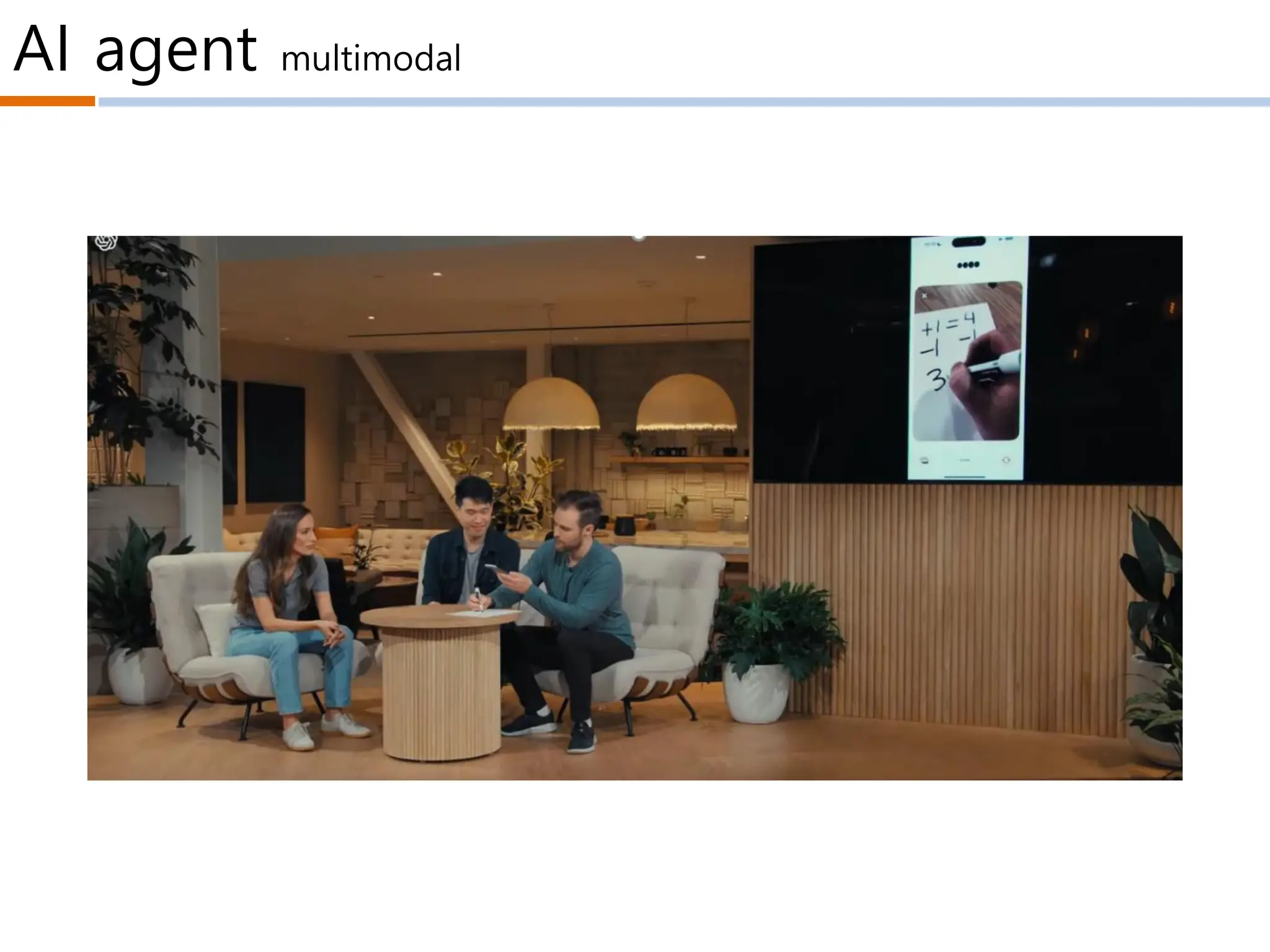The image size is (1270, 952).
Task: Tap bottom-left icon on the phone screen
Action: coord(924,460)
